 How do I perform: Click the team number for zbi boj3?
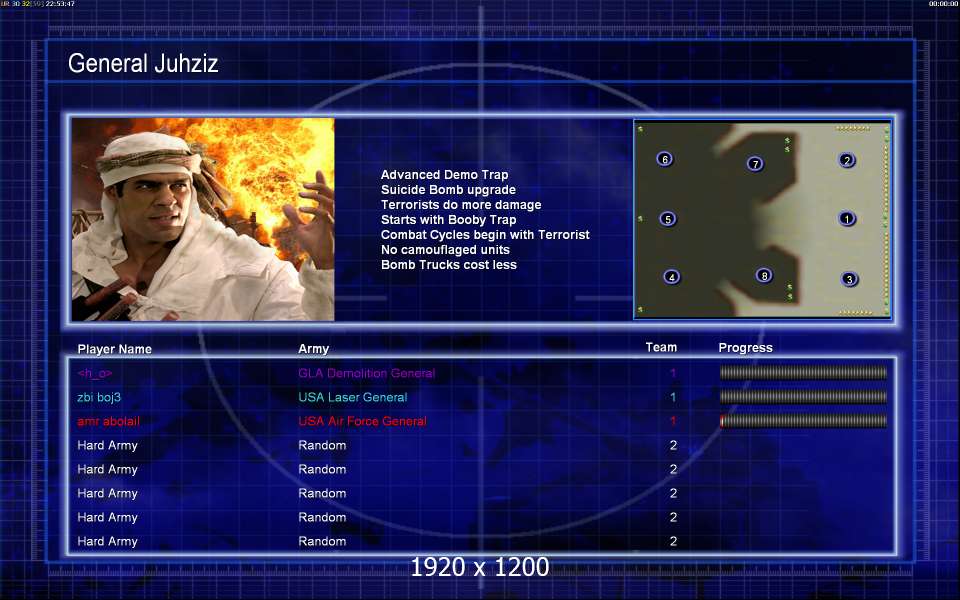(x=673, y=397)
